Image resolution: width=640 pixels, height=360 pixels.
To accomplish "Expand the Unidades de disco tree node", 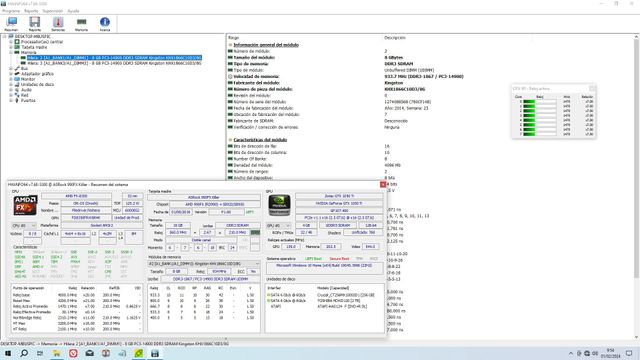I will [x=11, y=84].
